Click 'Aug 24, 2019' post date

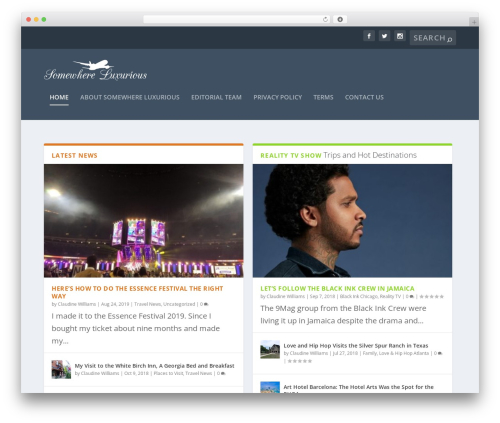(x=115, y=304)
